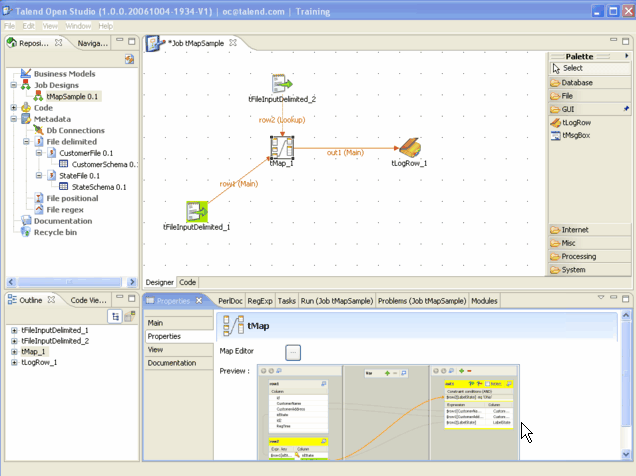The image size is (636, 476).
Task: Click the tFileInputDelimited_2 component icon
Action: click(281, 83)
